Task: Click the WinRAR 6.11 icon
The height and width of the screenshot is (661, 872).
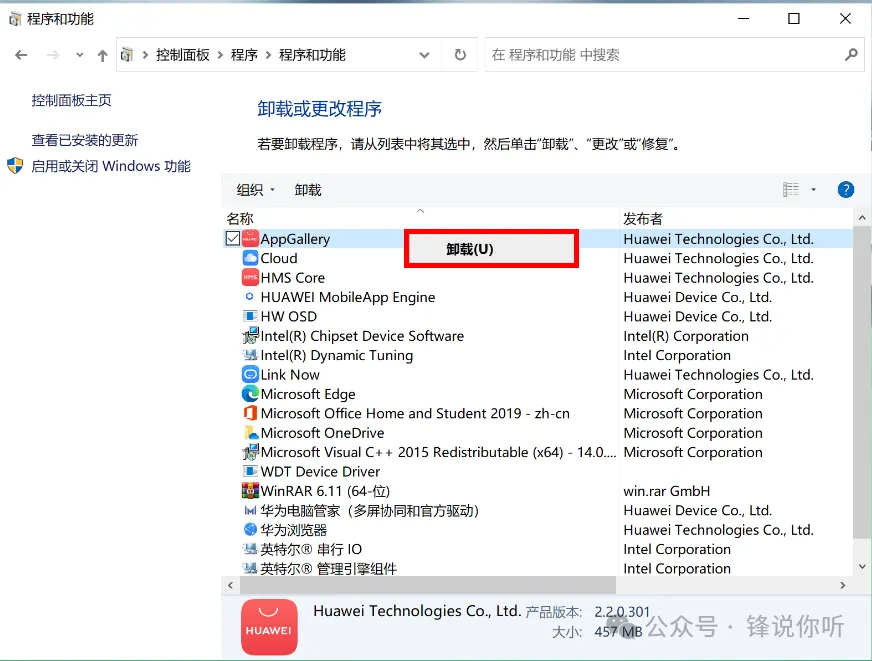Action: (250, 491)
